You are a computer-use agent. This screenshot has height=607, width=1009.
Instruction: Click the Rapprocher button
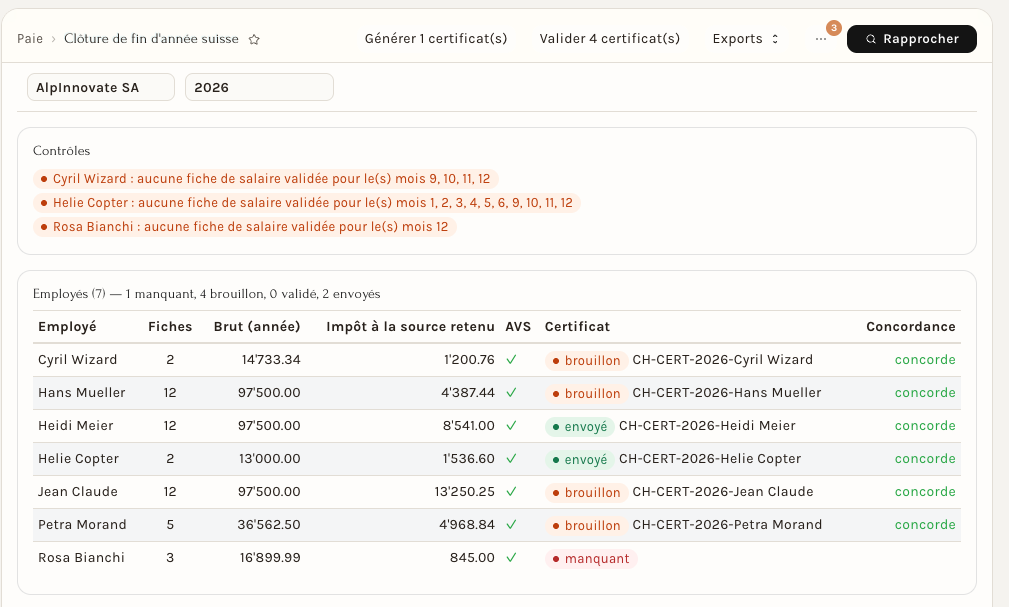click(x=911, y=39)
